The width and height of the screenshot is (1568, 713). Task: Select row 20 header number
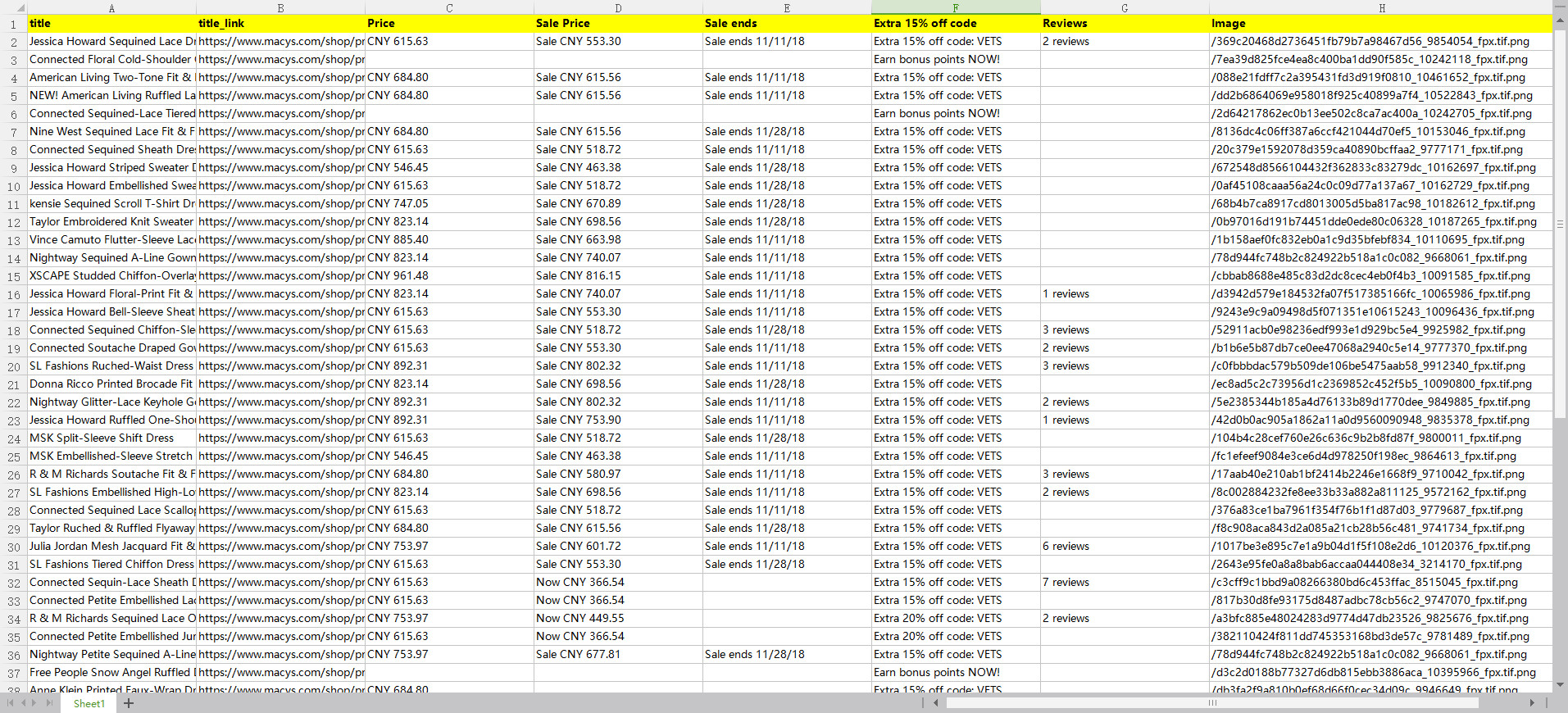point(13,366)
